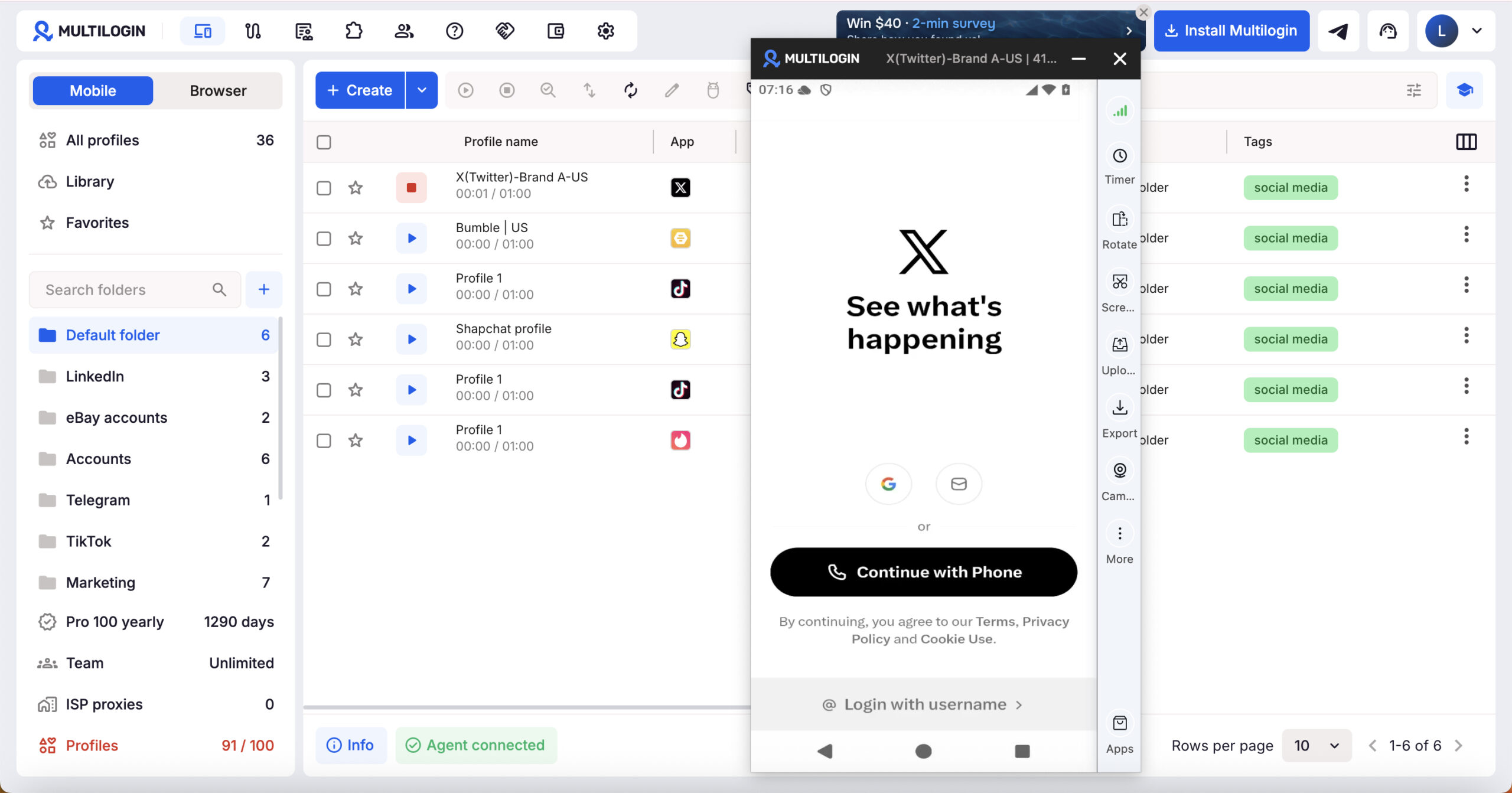1512x793 pixels.
Task: Click the signal strength icon in phone sidebar
Action: click(x=1120, y=111)
